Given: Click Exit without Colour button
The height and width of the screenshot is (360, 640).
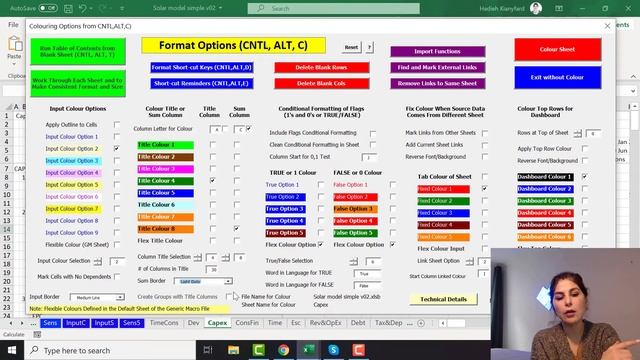Looking at the screenshot, I should [x=558, y=78].
